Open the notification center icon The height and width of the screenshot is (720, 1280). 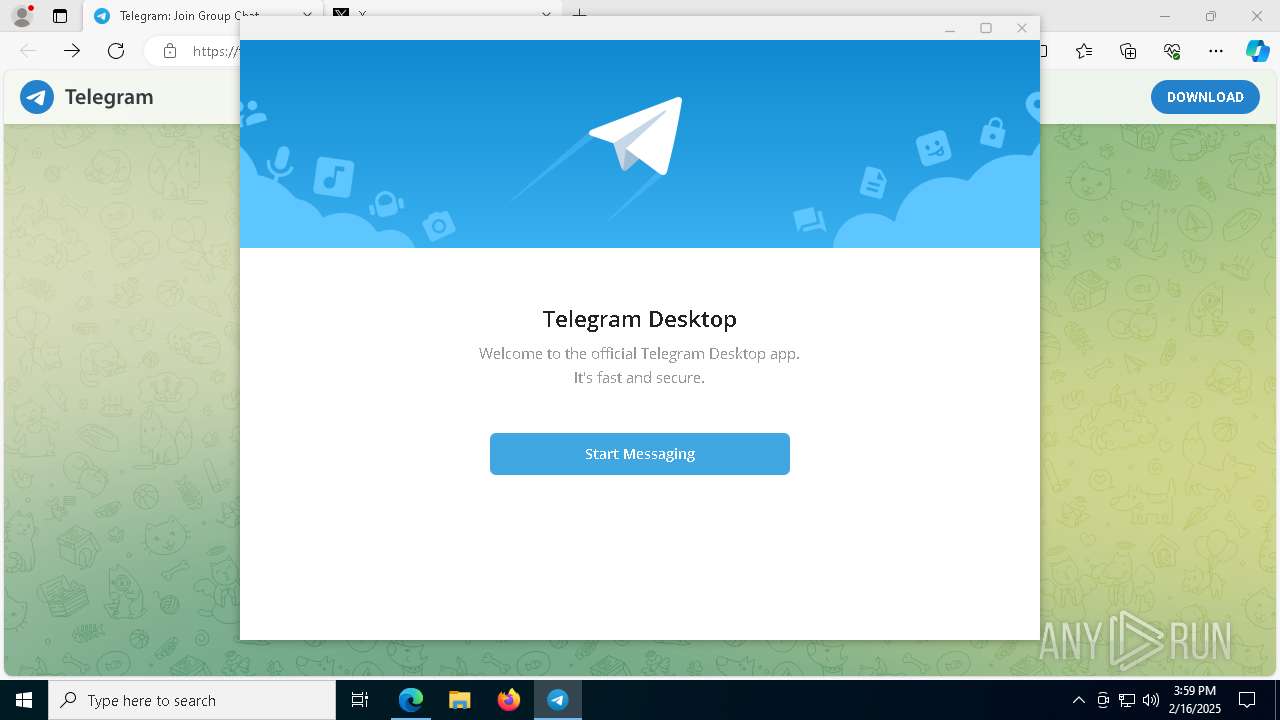point(1247,700)
